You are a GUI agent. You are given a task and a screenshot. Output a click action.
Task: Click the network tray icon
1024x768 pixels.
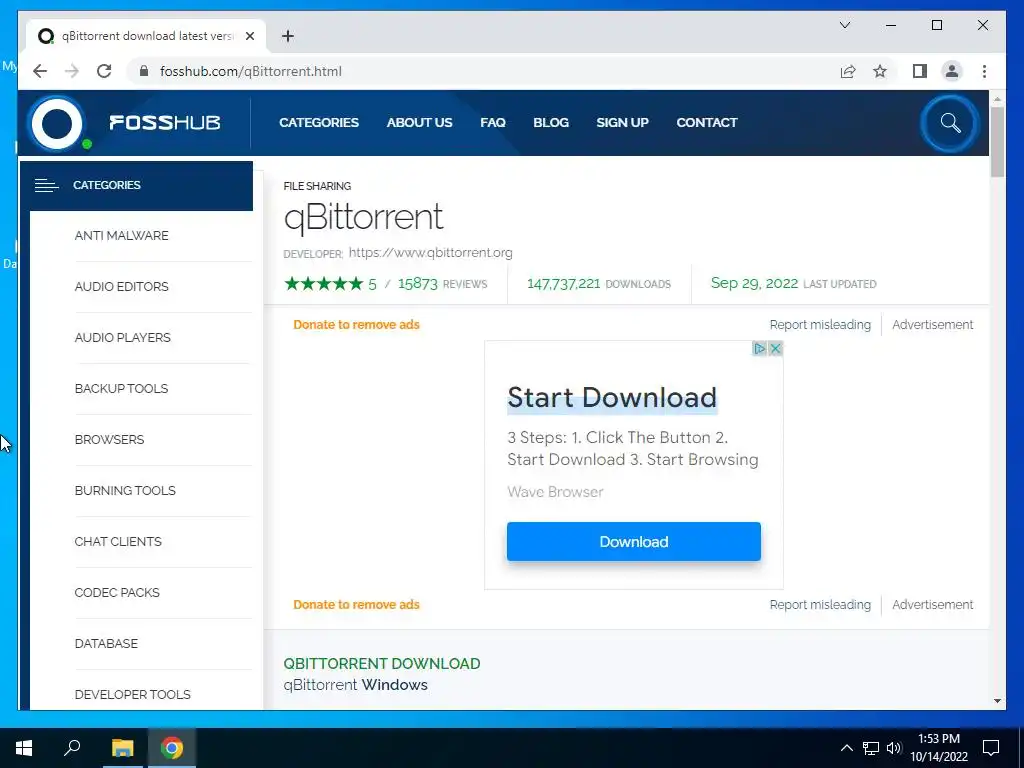tap(871, 748)
